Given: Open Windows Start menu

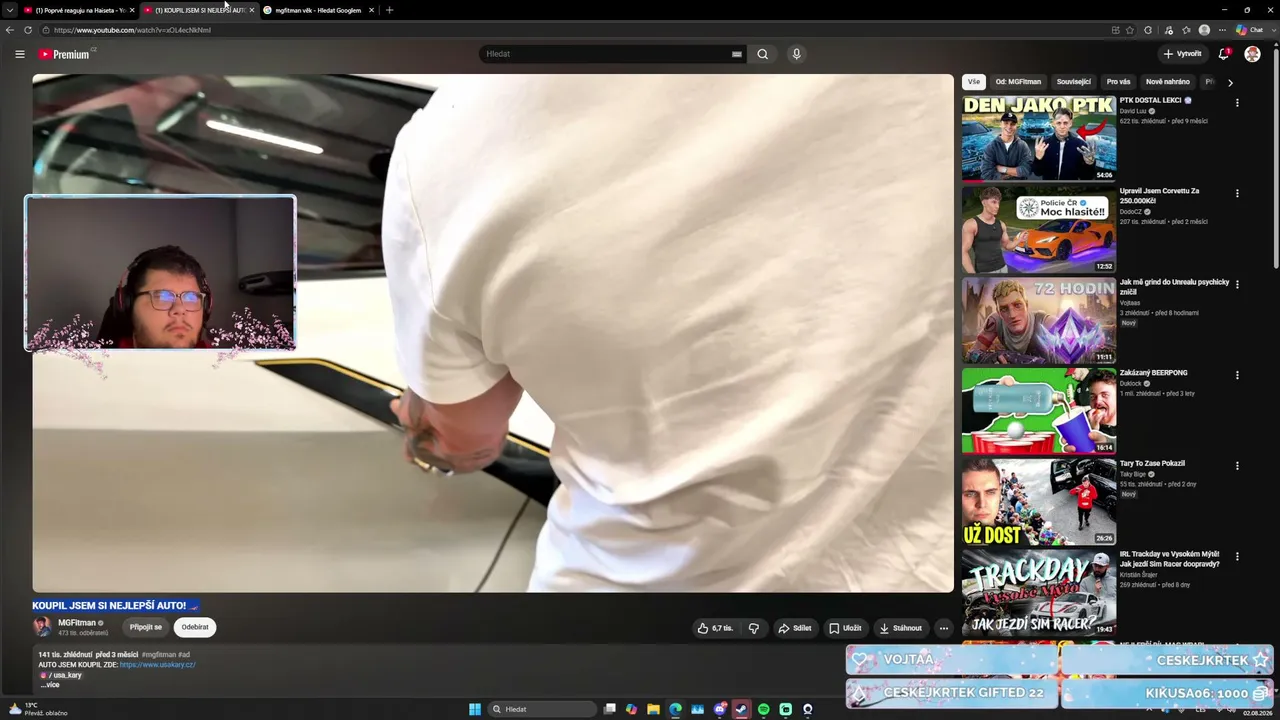Looking at the screenshot, I should coord(475,709).
